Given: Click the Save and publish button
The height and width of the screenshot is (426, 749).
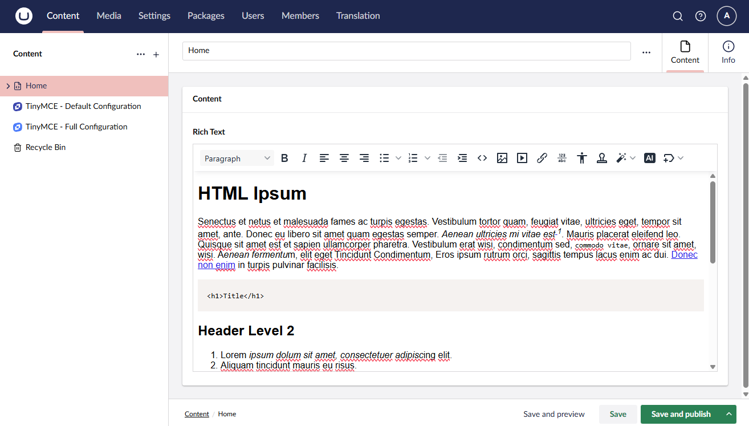Looking at the screenshot, I should pyautogui.click(x=681, y=414).
